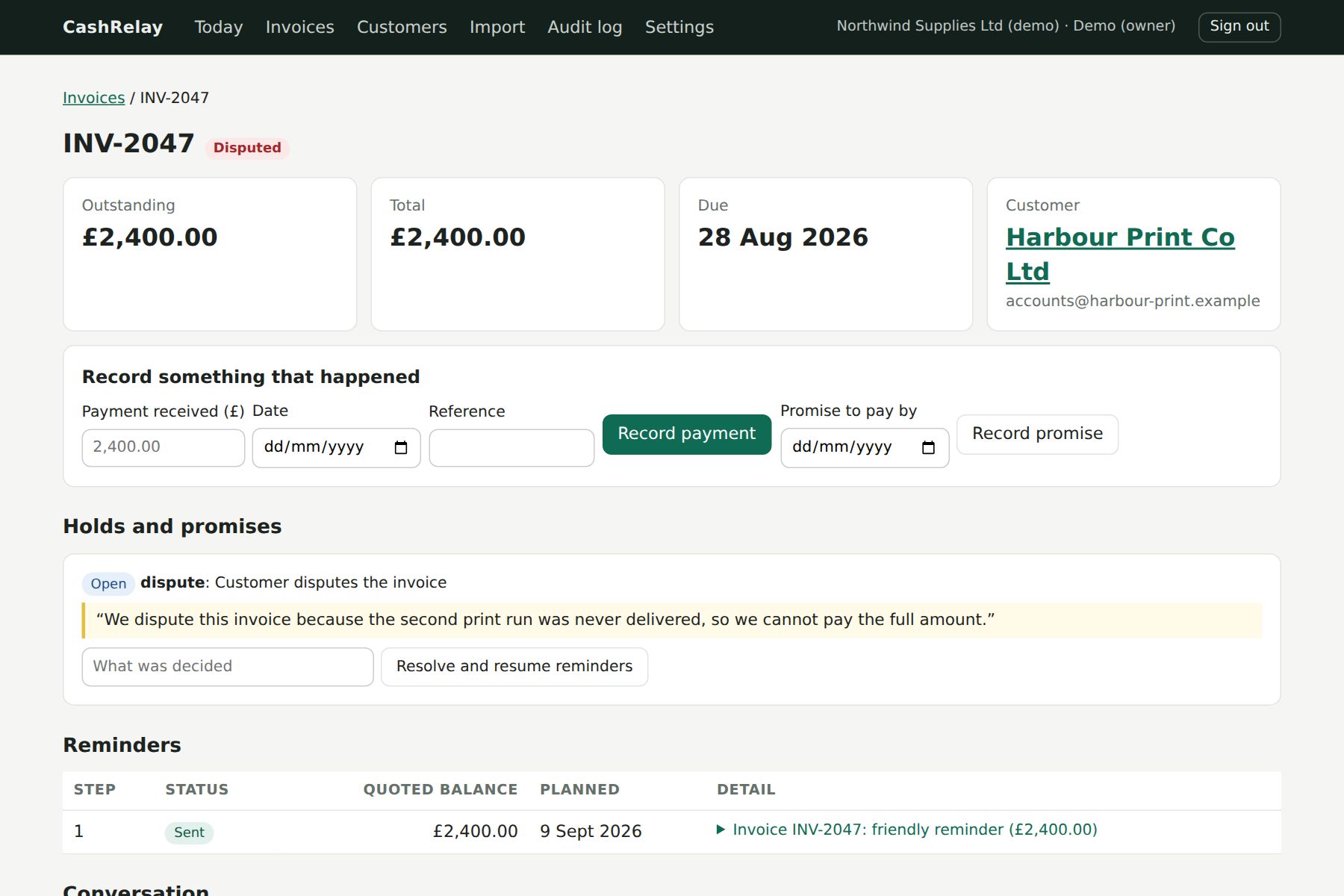Open the Import page

pos(497,27)
